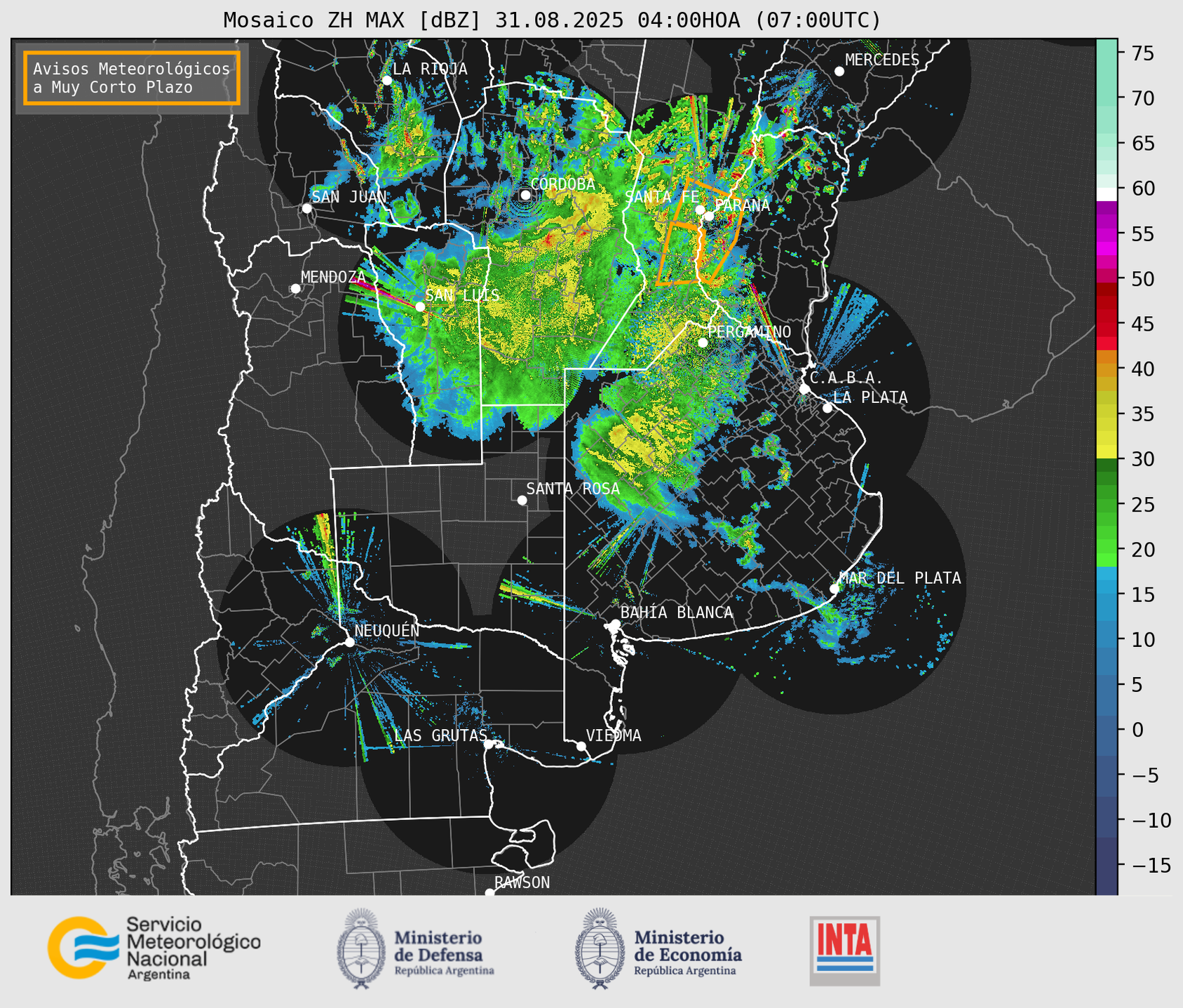Select the Santa Rosa city marker dot
The height and width of the screenshot is (1008, 1183).
click(x=522, y=500)
